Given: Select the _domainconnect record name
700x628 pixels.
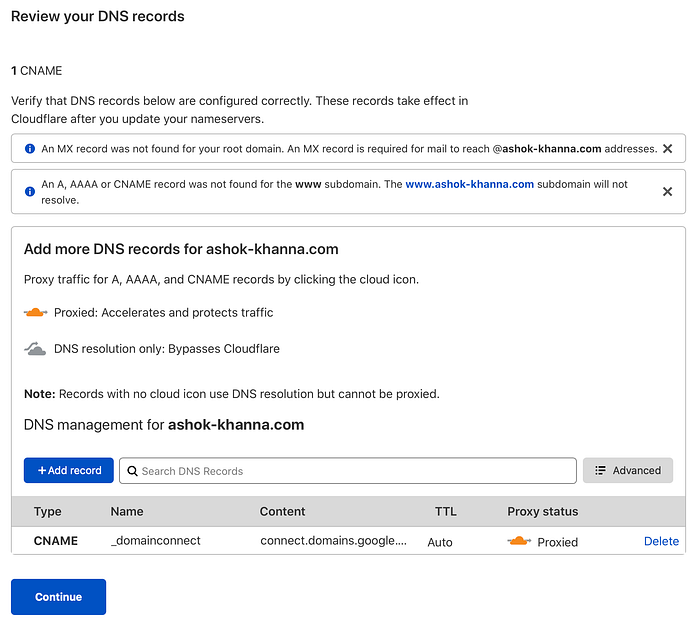Looking at the screenshot, I should tap(156, 541).
